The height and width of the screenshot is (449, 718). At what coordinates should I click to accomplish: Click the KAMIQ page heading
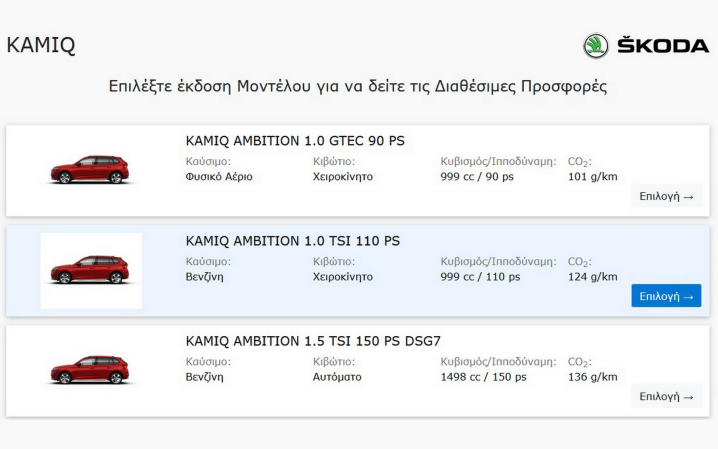tap(41, 45)
